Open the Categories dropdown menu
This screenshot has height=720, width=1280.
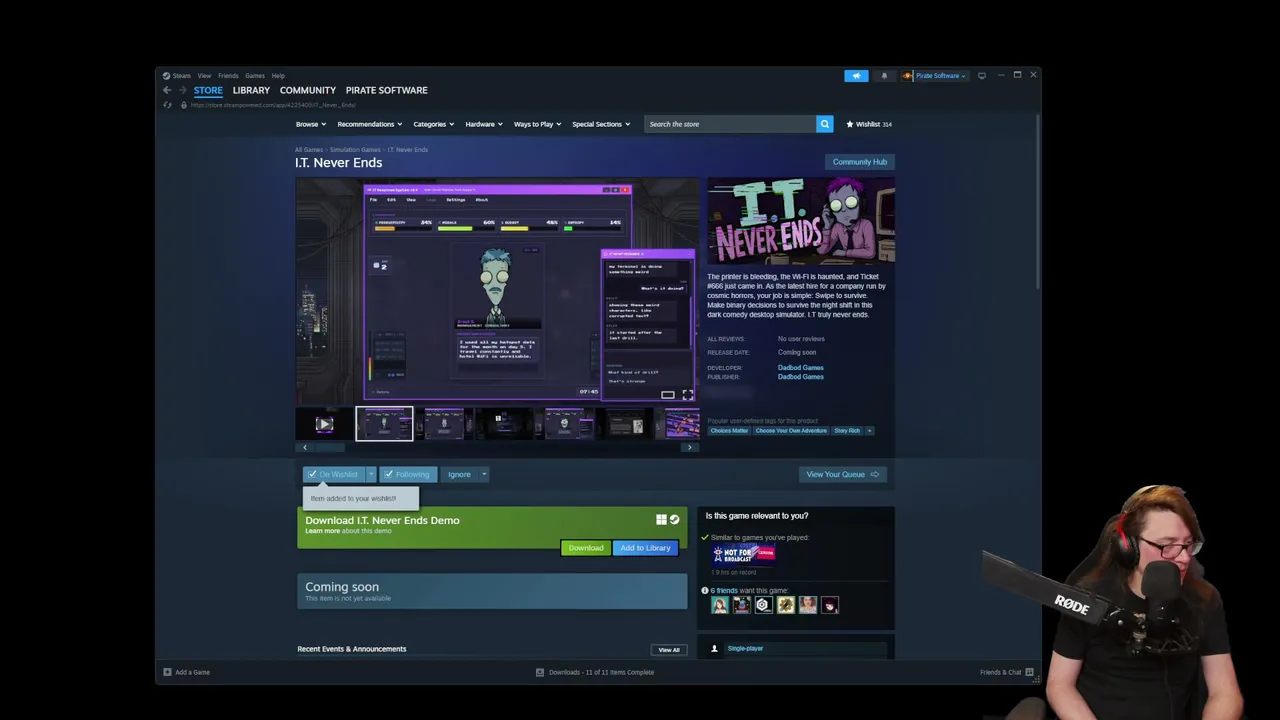434,124
